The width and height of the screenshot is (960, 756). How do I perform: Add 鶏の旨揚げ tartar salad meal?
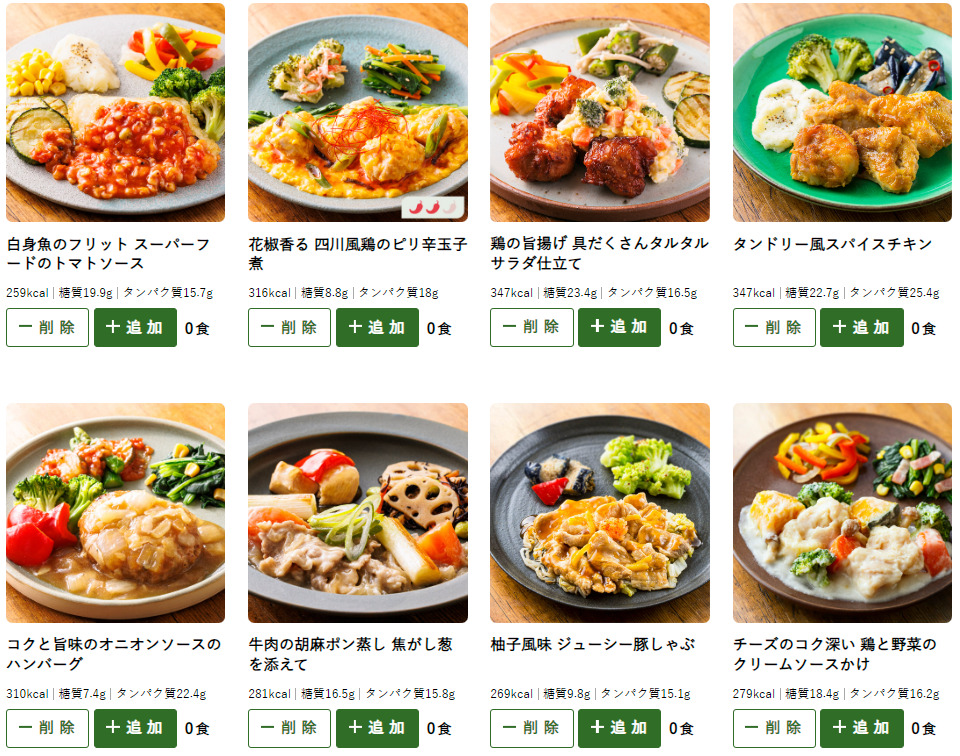[619, 327]
